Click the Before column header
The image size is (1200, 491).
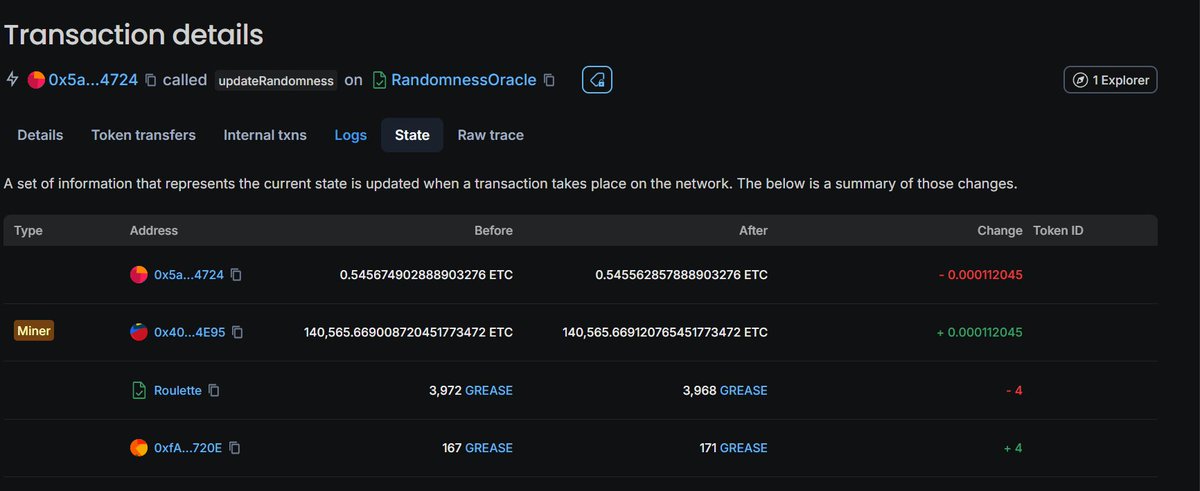tap(494, 230)
